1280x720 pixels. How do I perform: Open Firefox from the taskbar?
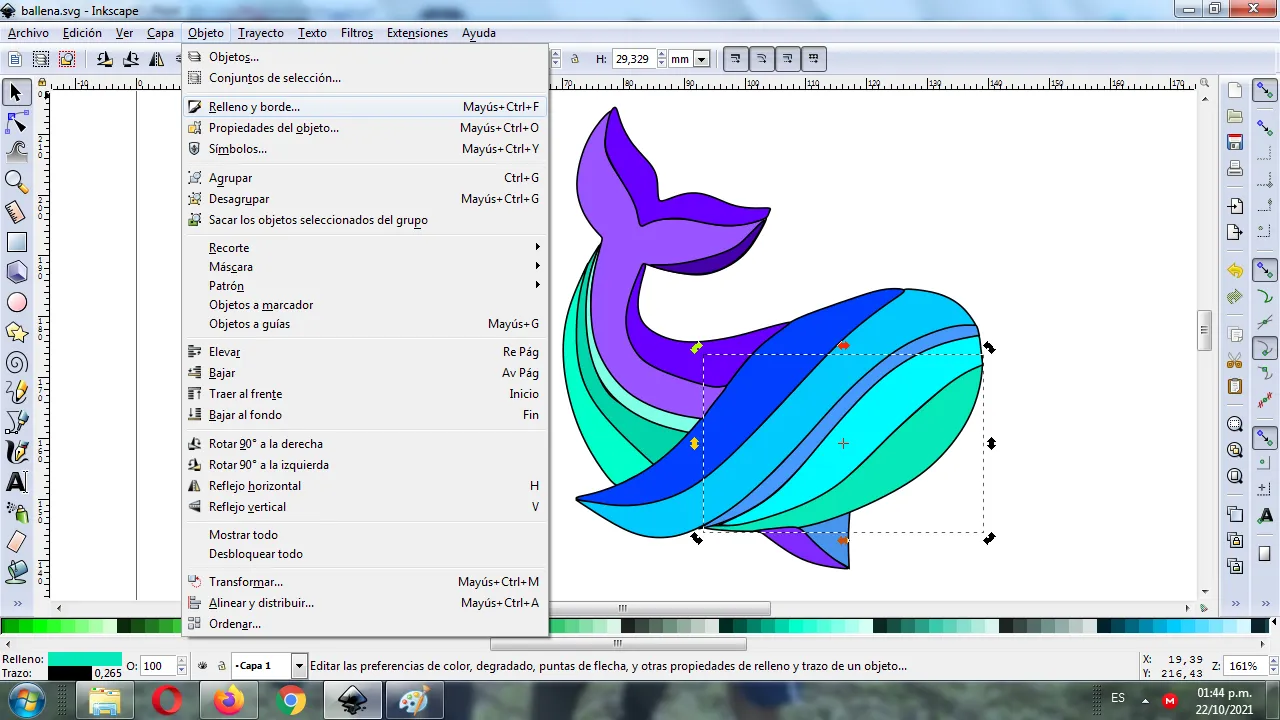point(229,700)
